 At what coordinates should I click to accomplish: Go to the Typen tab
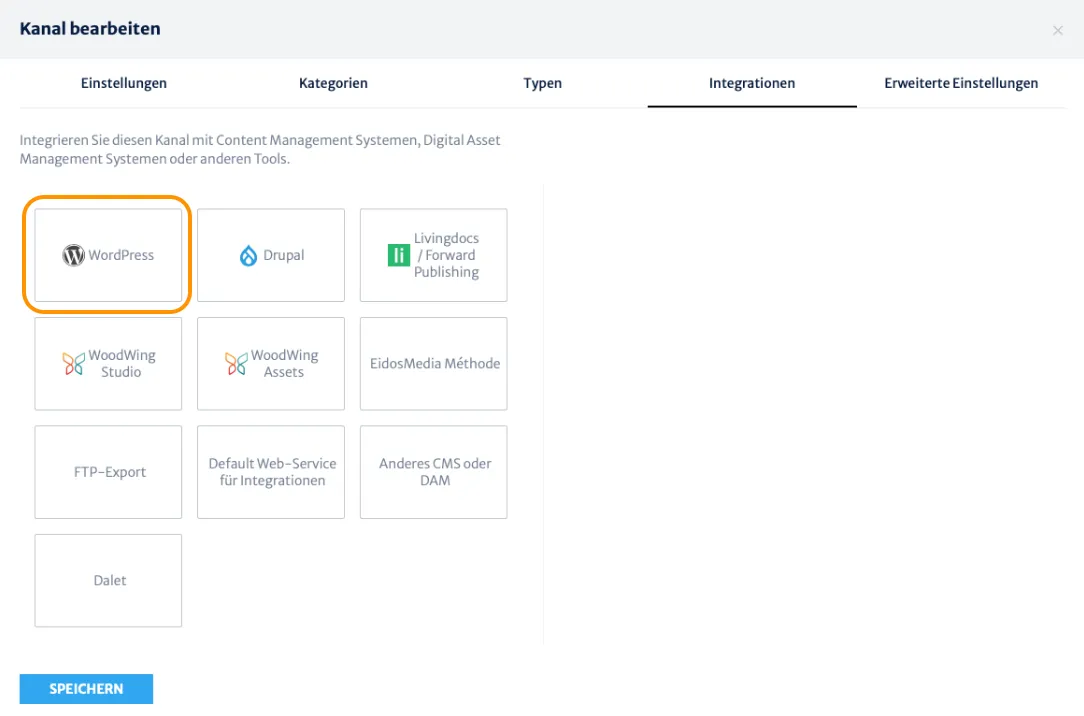(543, 83)
